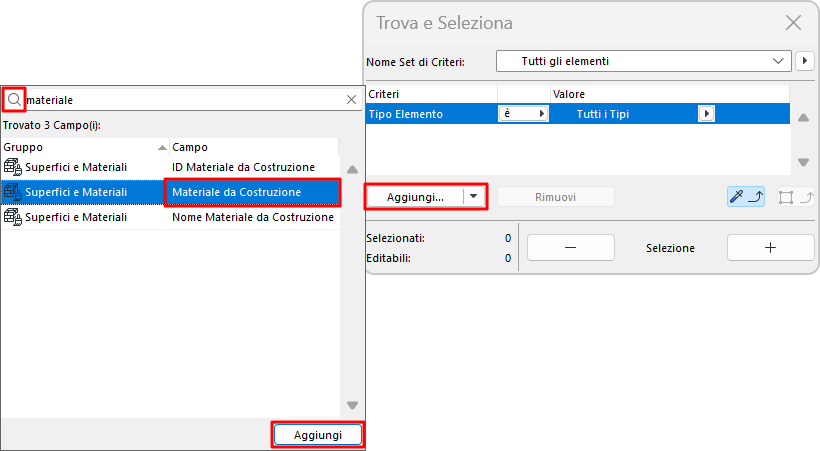Expand the Tutti i Tipi value arrow
Viewport: 820px width, 451px height.
point(706,114)
